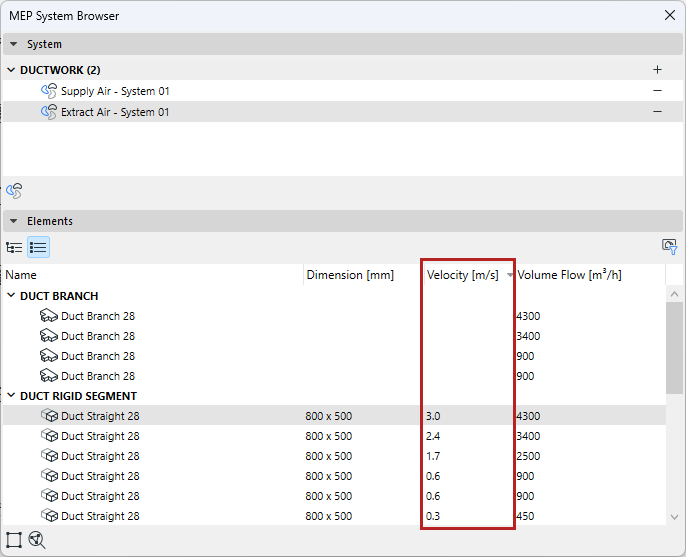This screenshot has height=557, width=686.
Task: Remove Extract Air - System 01 with minus
Action: [x=657, y=112]
